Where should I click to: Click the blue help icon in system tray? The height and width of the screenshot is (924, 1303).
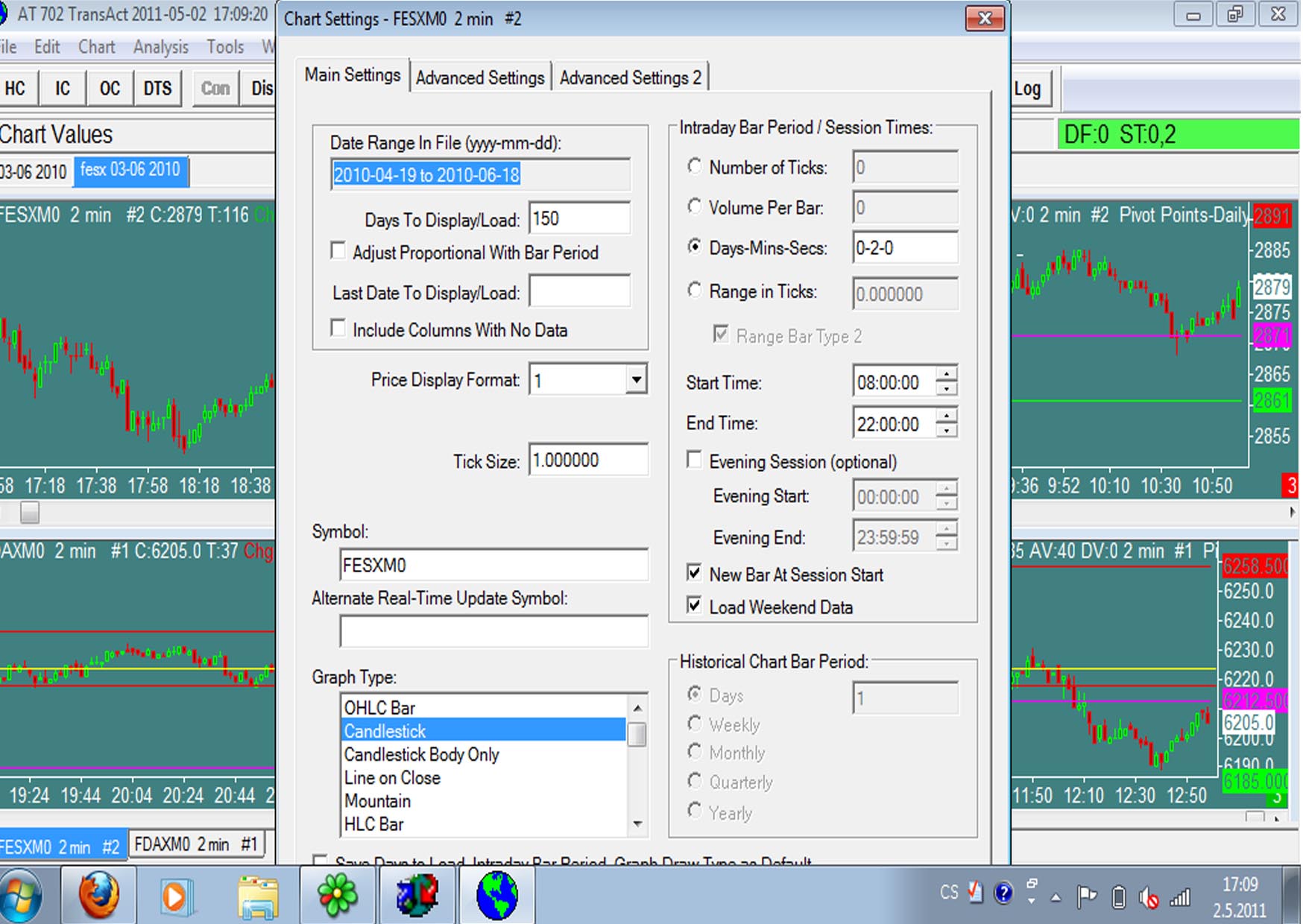[x=1003, y=892]
